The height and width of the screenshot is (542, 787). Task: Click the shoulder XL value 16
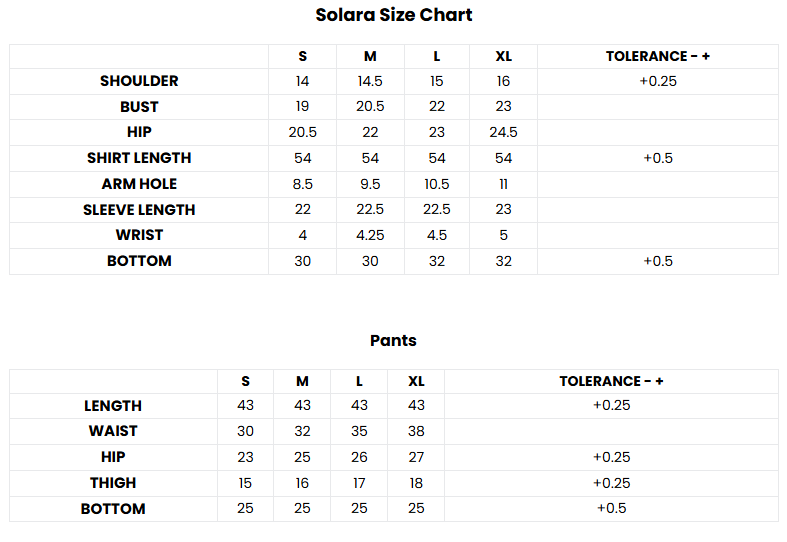coord(503,81)
